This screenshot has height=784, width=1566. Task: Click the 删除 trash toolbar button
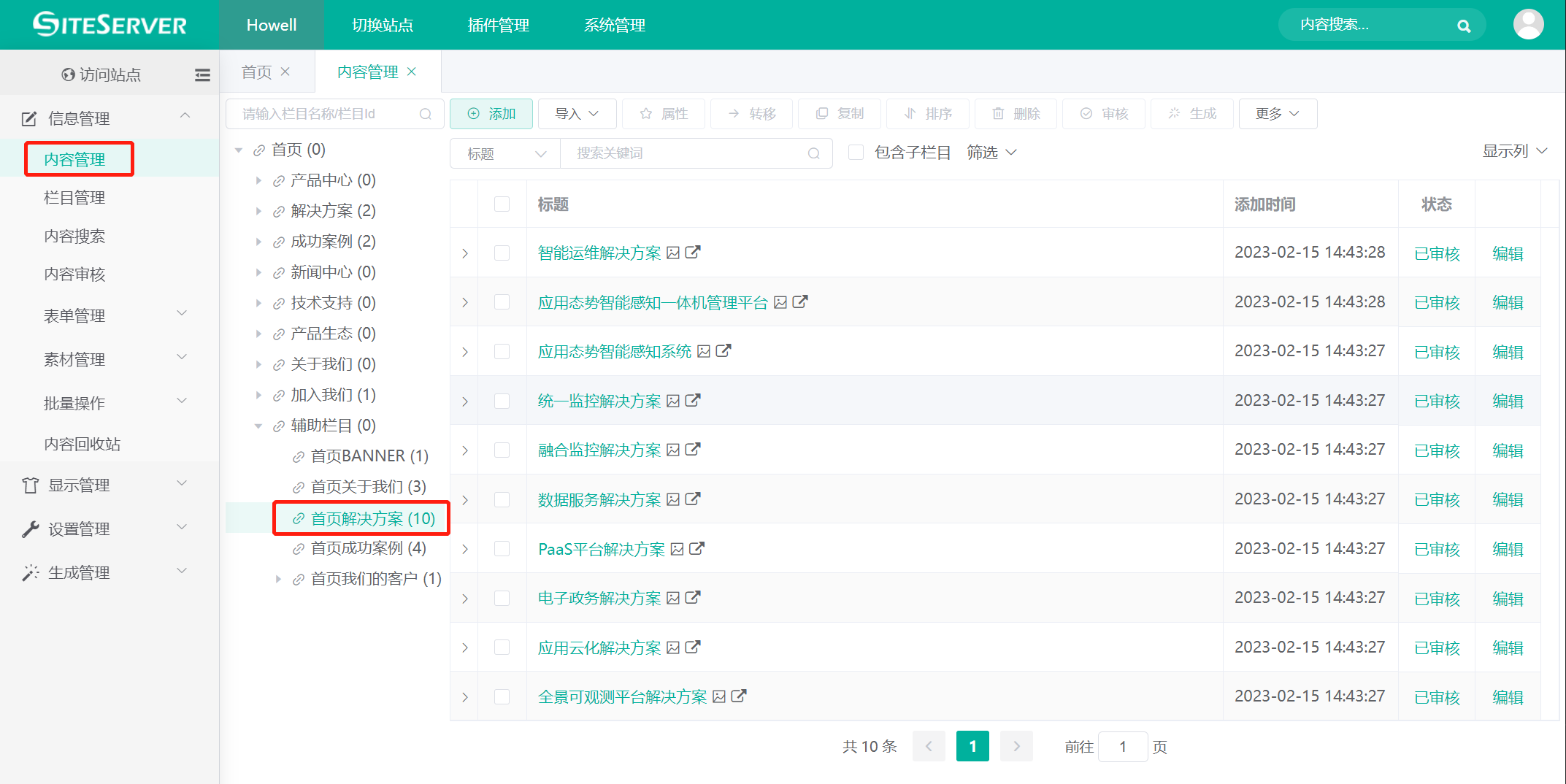click(x=1016, y=114)
